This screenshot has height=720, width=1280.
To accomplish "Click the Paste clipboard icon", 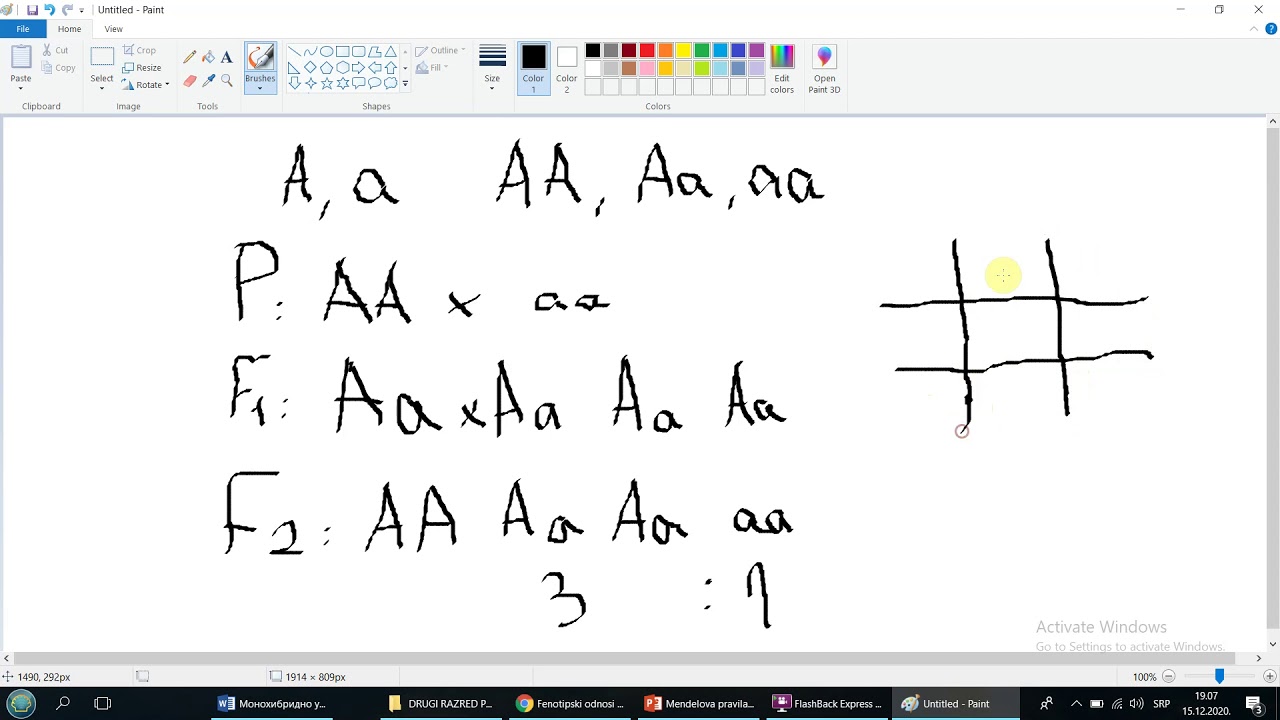I will [20, 57].
